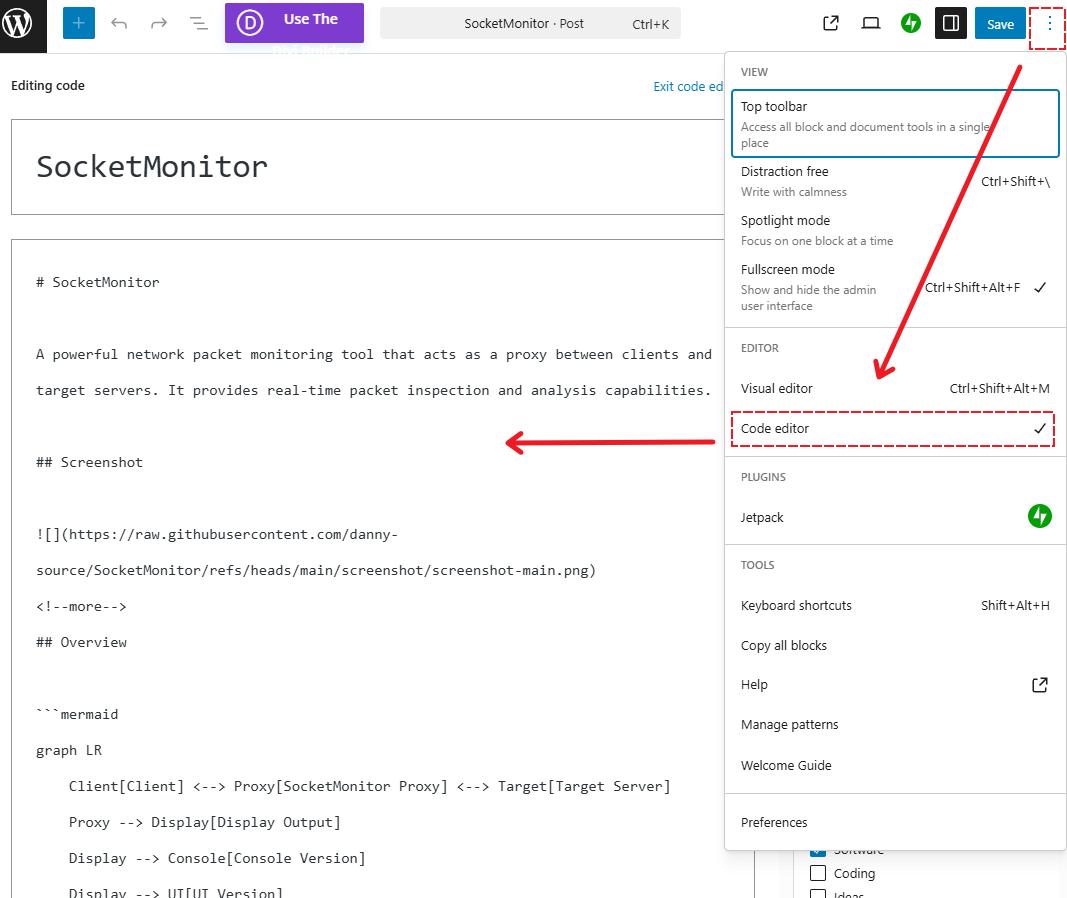Click the '## Overview' heading line
The width and height of the screenshot is (1067, 898).
pos(81,643)
